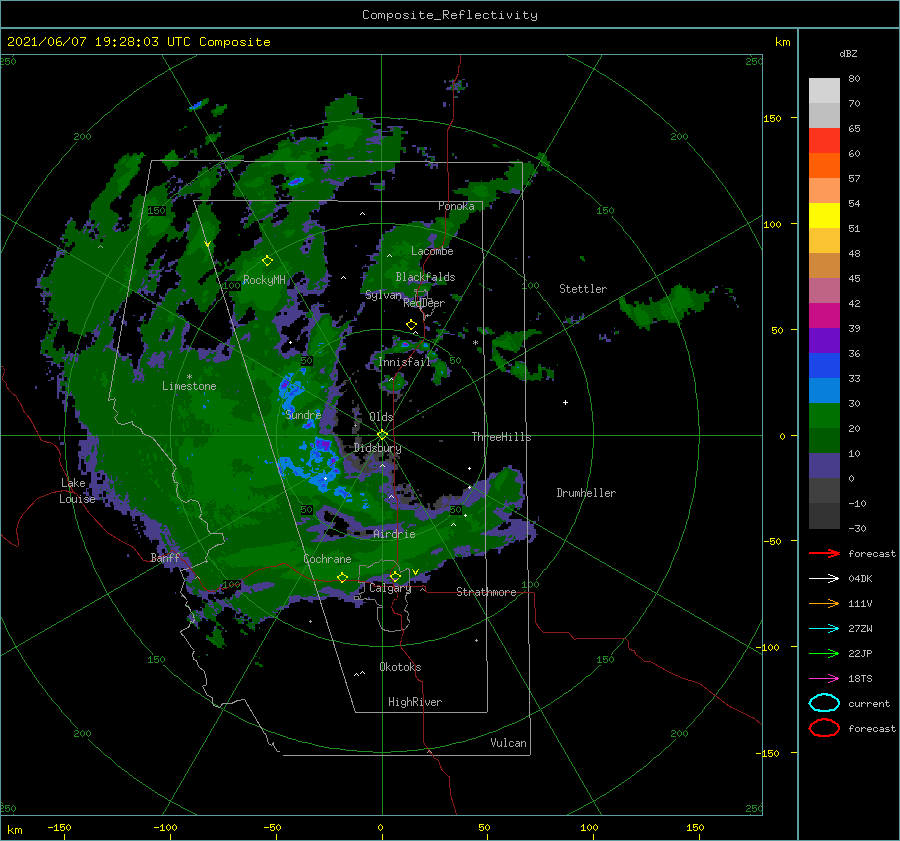Click the Okotoks label
Image resolution: width=900 pixels, height=841 pixels.
[400, 667]
